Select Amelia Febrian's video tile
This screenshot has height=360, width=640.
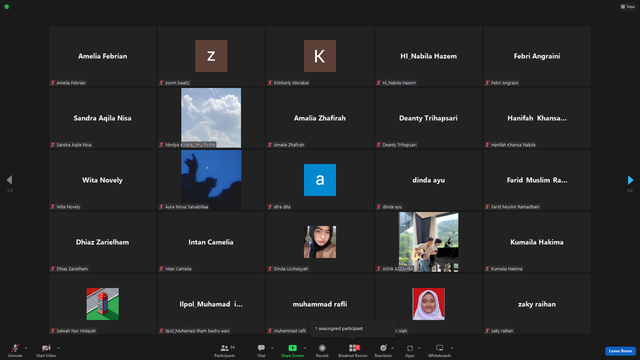pyautogui.click(x=102, y=56)
